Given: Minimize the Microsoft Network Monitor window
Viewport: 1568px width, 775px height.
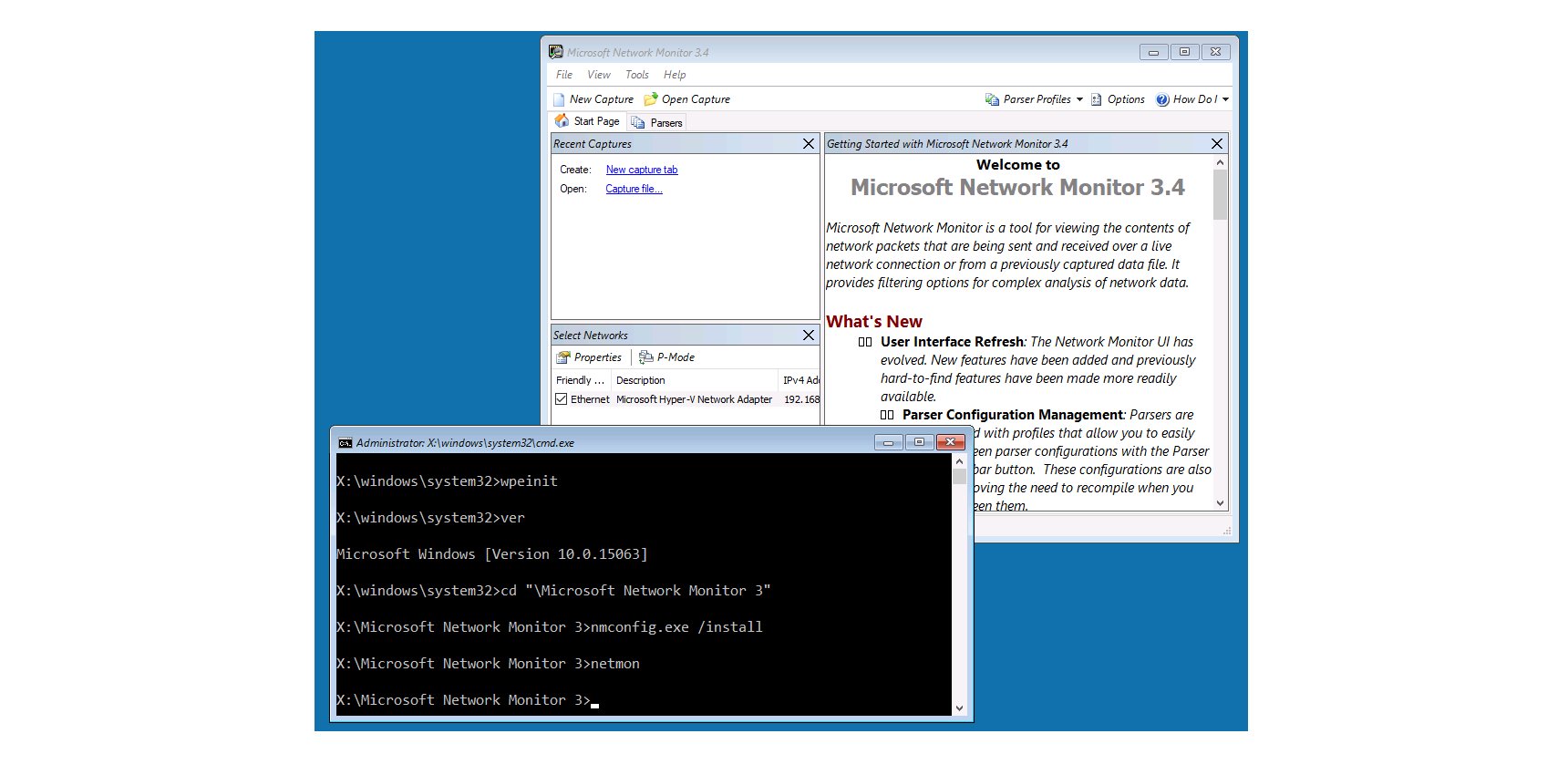Looking at the screenshot, I should [1154, 52].
